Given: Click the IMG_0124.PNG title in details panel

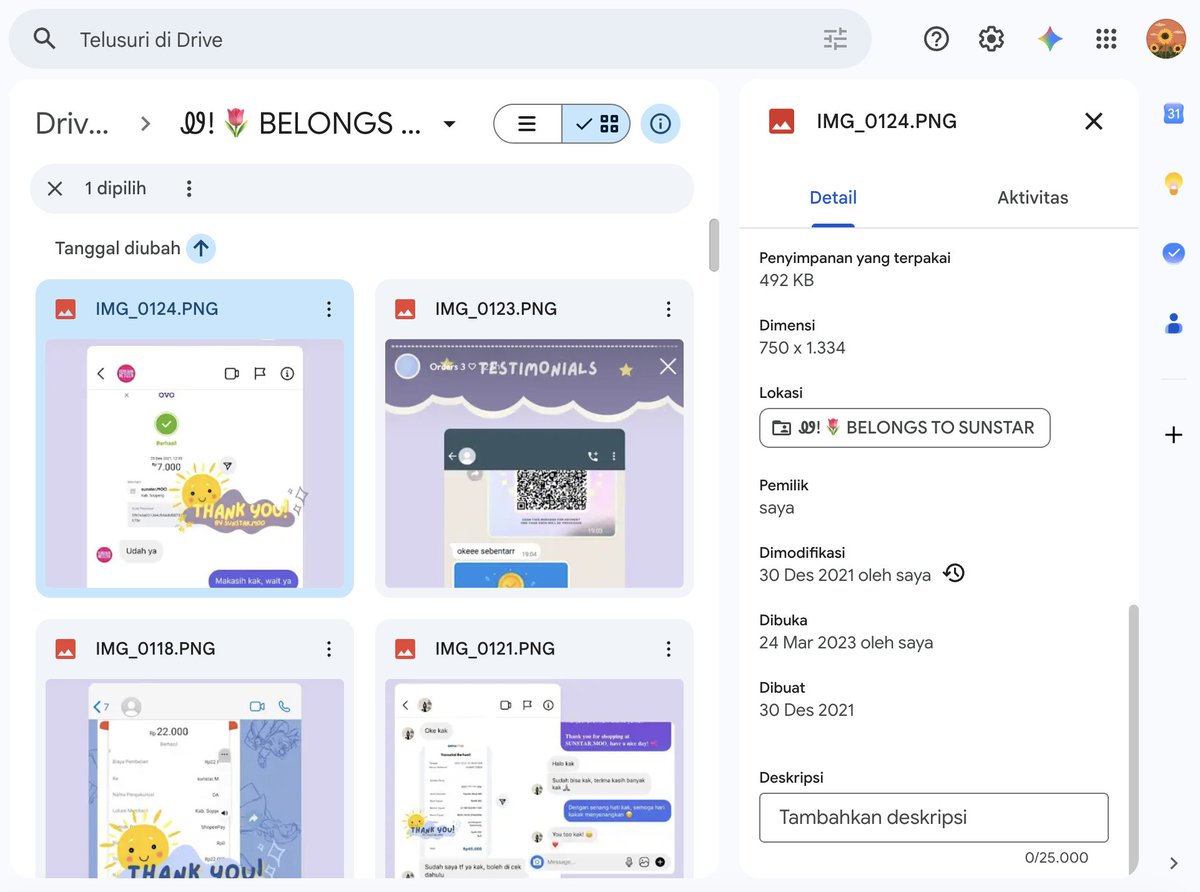Looking at the screenshot, I should pyautogui.click(x=887, y=121).
